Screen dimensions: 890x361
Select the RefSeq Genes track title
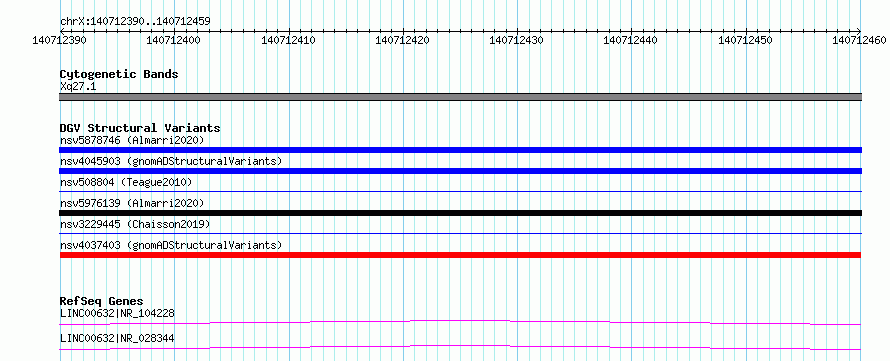(x=102, y=301)
